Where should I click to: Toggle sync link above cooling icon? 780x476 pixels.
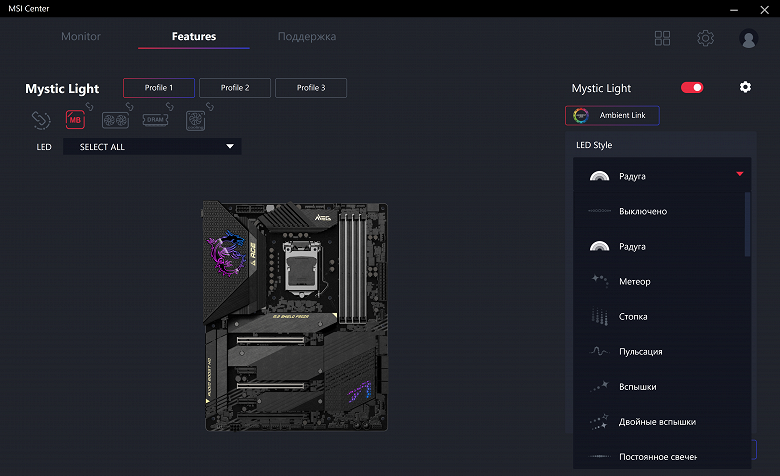point(210,106)
